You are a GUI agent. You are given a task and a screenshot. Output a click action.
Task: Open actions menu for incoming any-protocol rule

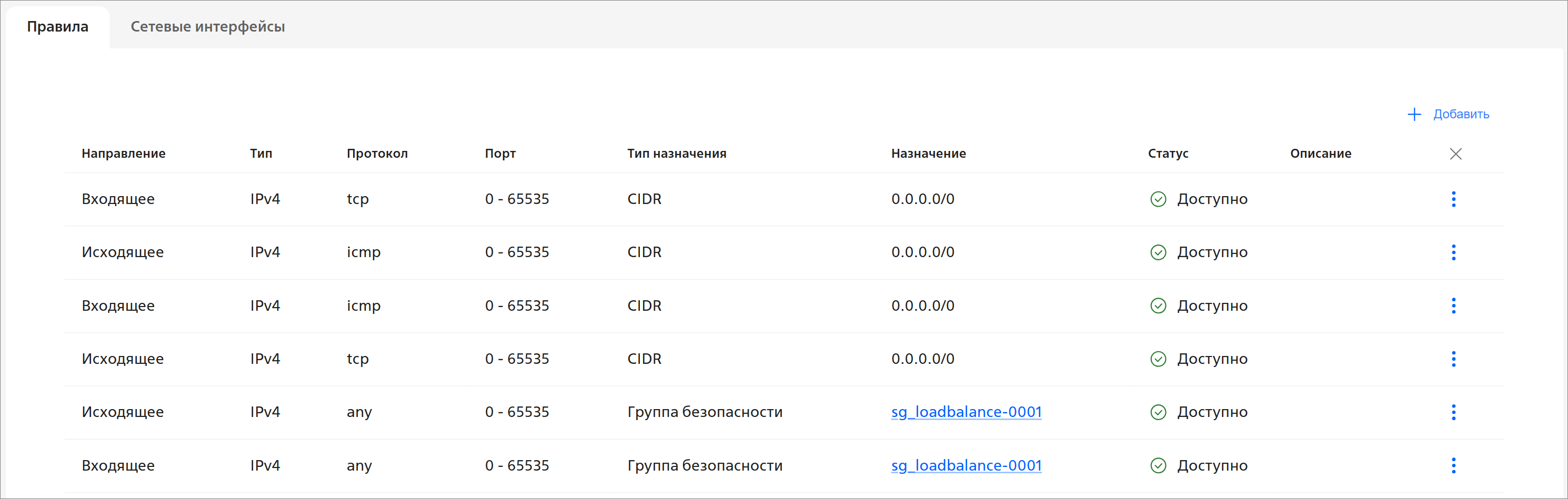pyautogui.click(x=1453, y=465)
